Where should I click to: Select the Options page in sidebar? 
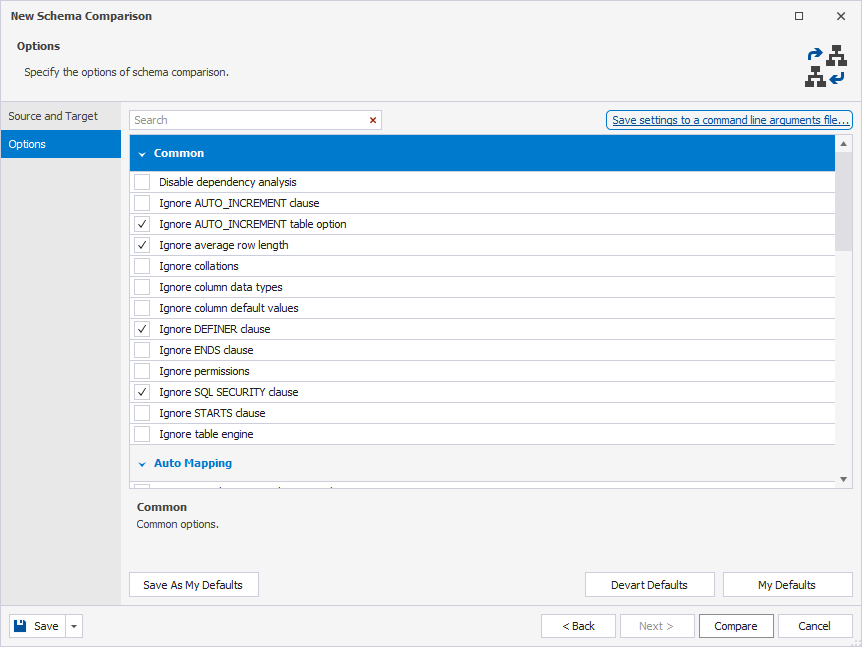click(x=60, y=144)
